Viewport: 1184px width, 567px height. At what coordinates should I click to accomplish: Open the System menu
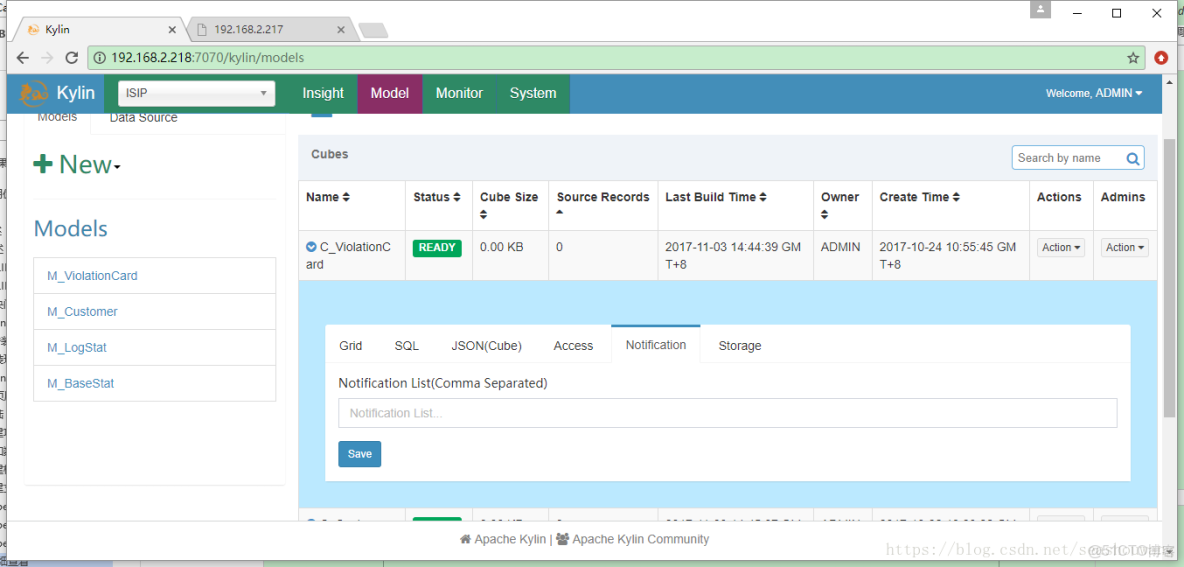point(532,94)
